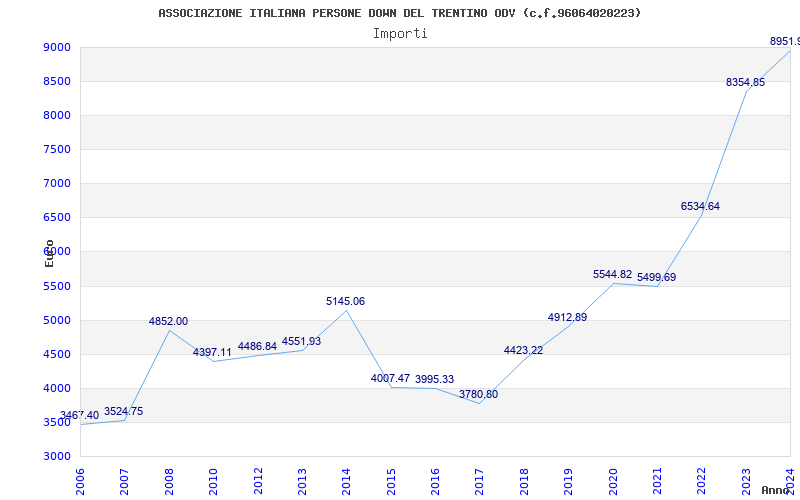Select the x-axis year 2019
Image resolution: width=800 pixels, height=500 pixels.
coord(568,482)
